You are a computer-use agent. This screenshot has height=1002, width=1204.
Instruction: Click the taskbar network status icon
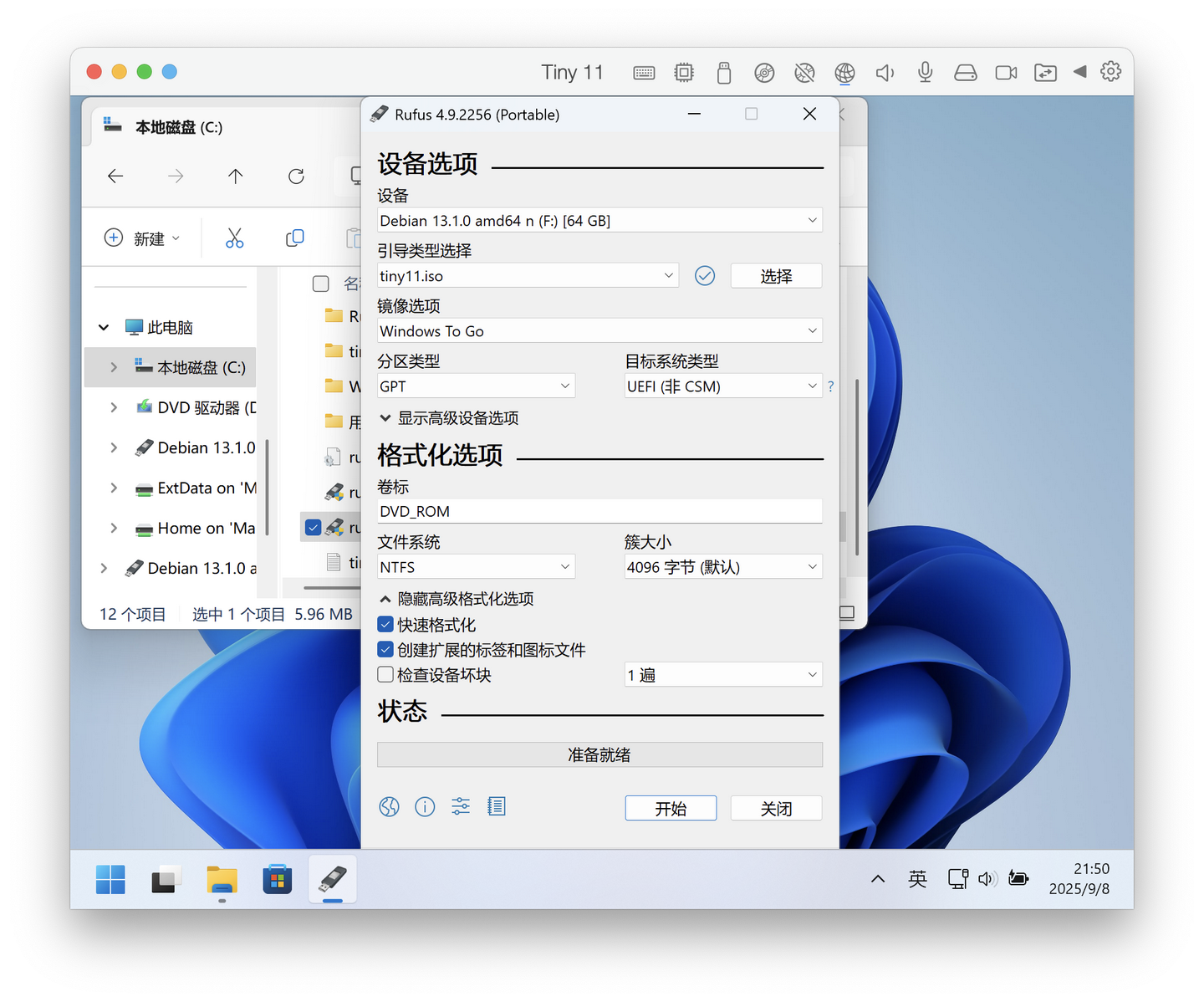click(958, 879)
